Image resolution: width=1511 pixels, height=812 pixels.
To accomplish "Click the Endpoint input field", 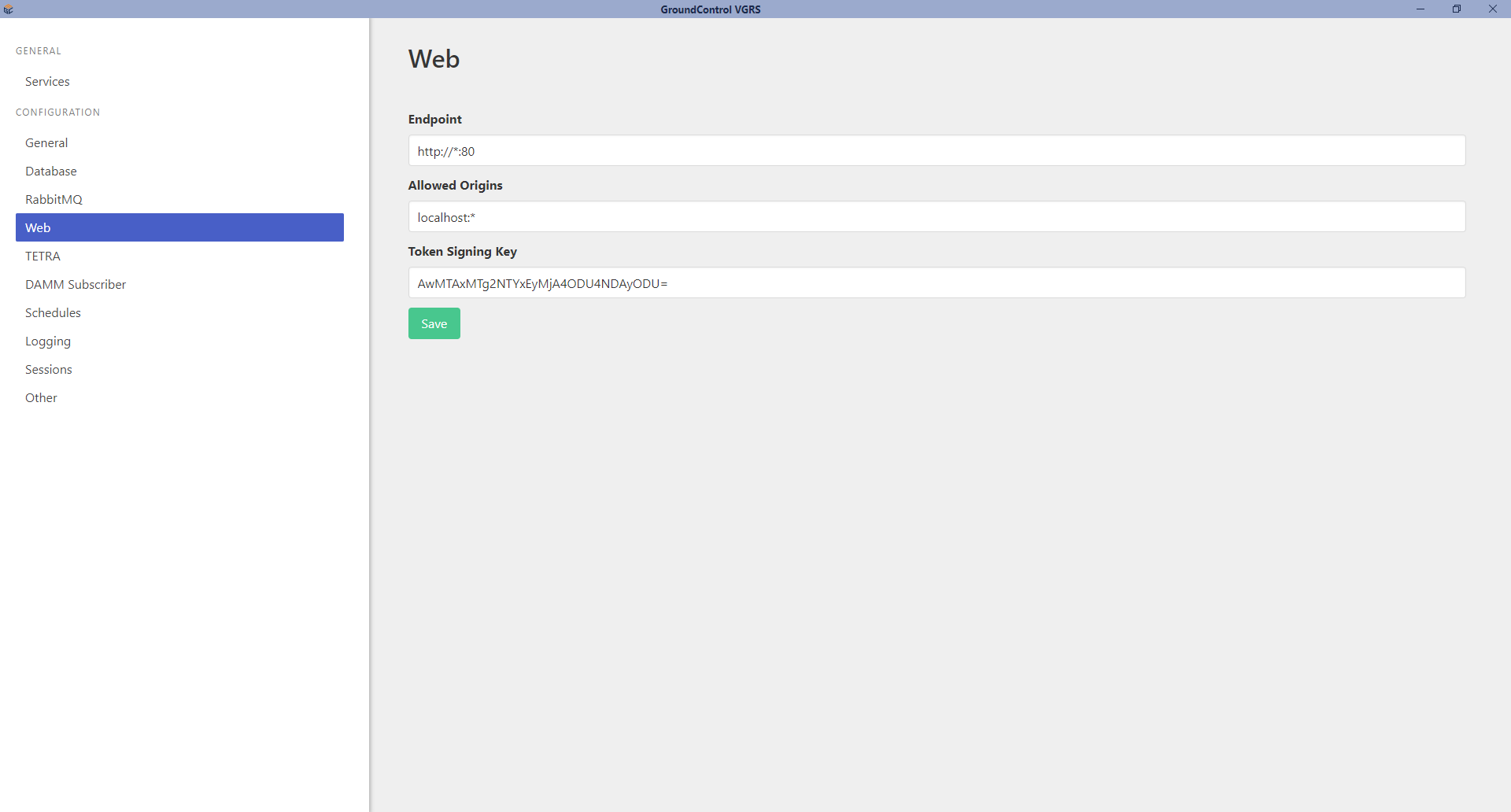I will point(937,151).
